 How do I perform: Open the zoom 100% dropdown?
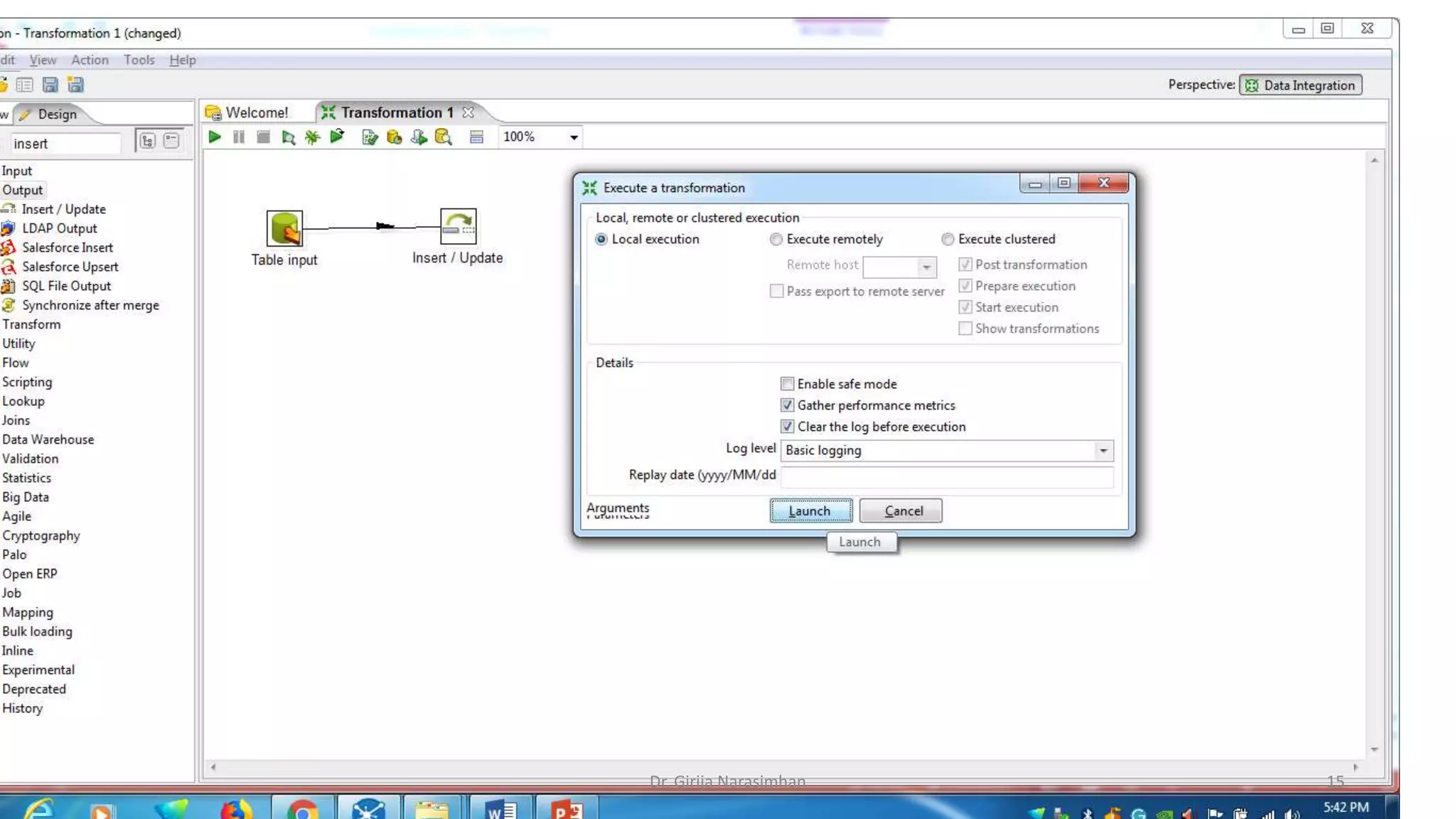click(574, 137)
